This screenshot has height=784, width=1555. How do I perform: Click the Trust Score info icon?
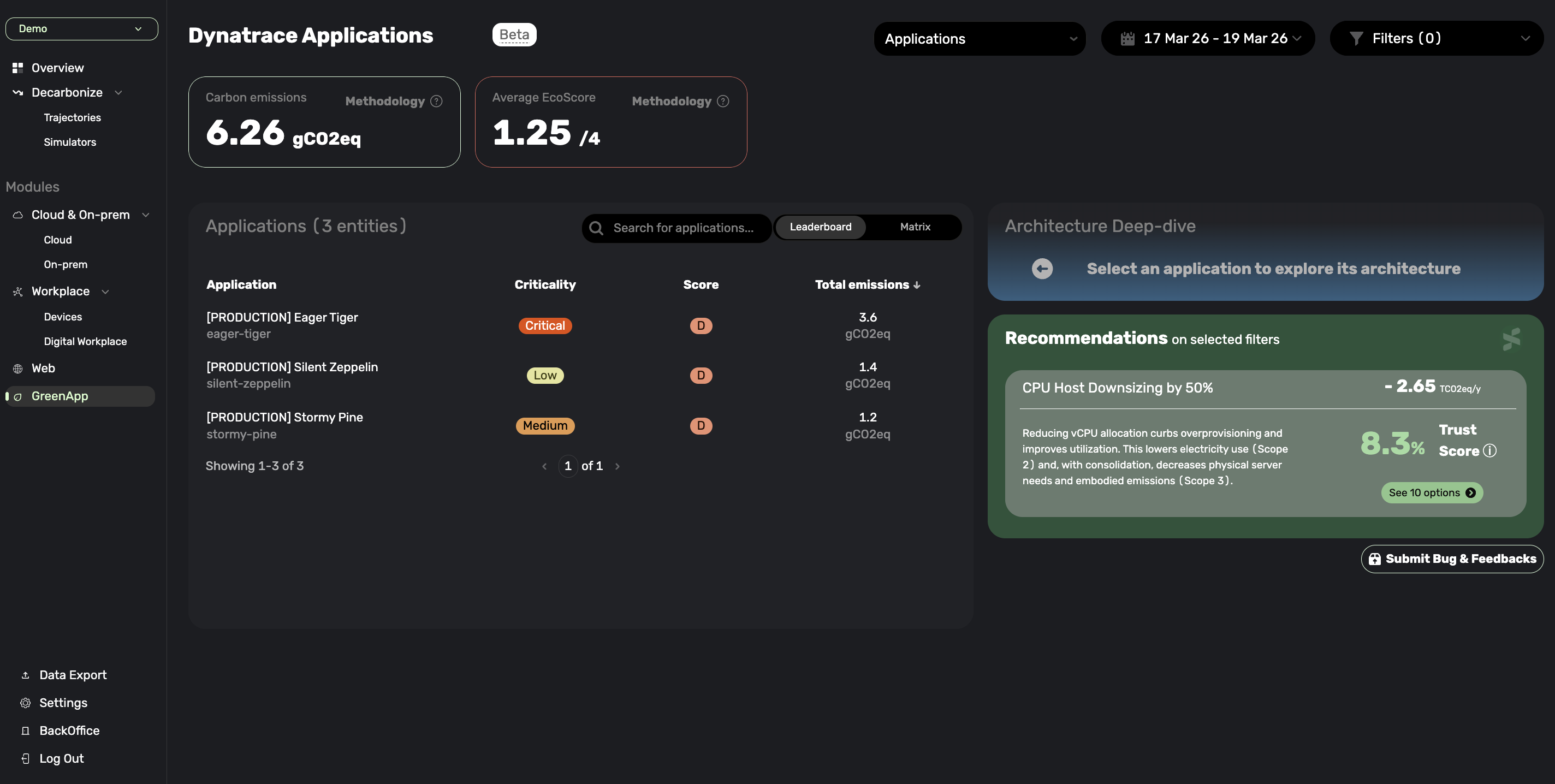click(x=1489, y=451)
